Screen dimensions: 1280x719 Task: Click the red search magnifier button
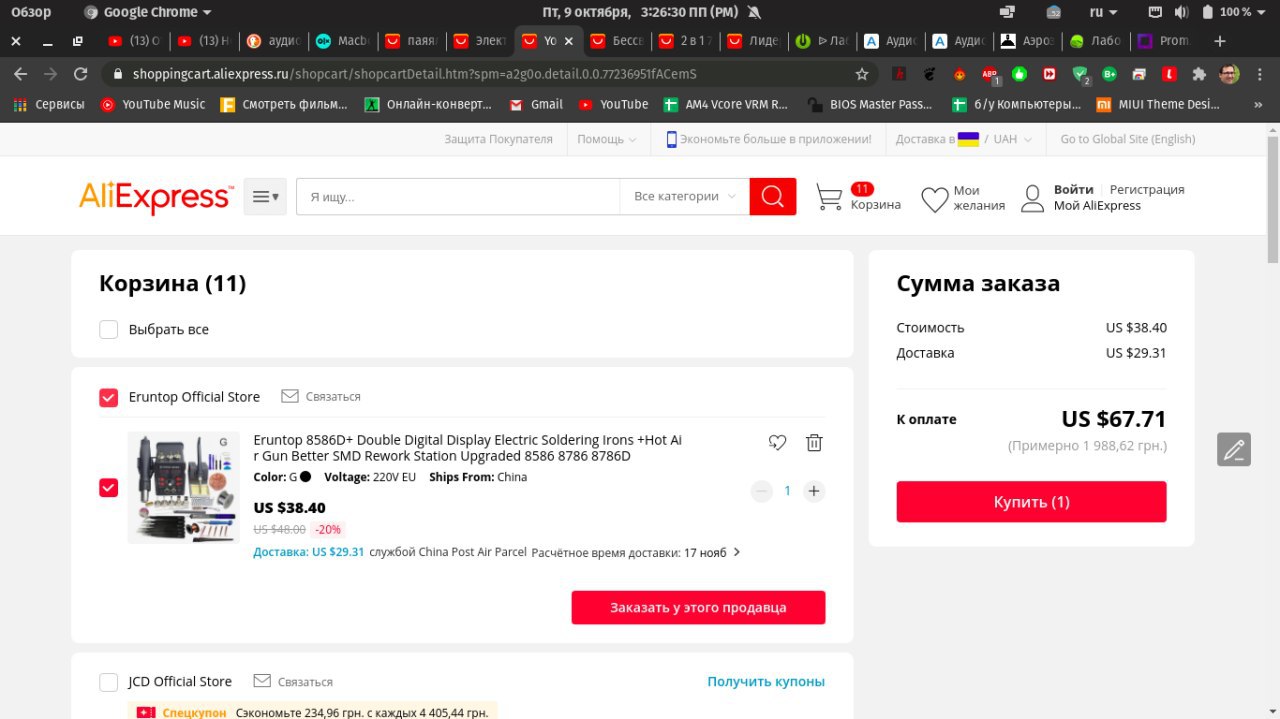point(773,196)
